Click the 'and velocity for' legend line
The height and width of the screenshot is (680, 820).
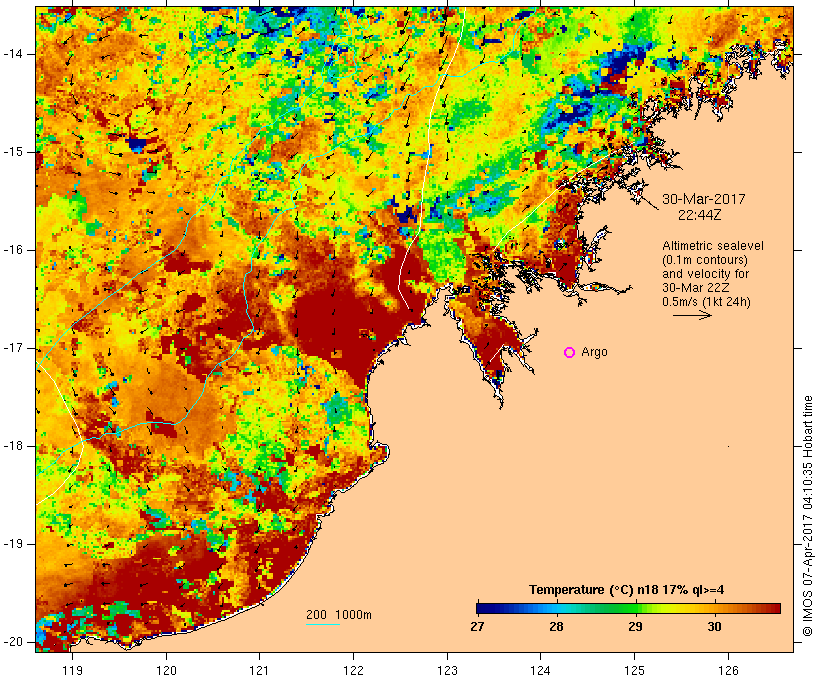pyautogui.click(x=705, y=274)
